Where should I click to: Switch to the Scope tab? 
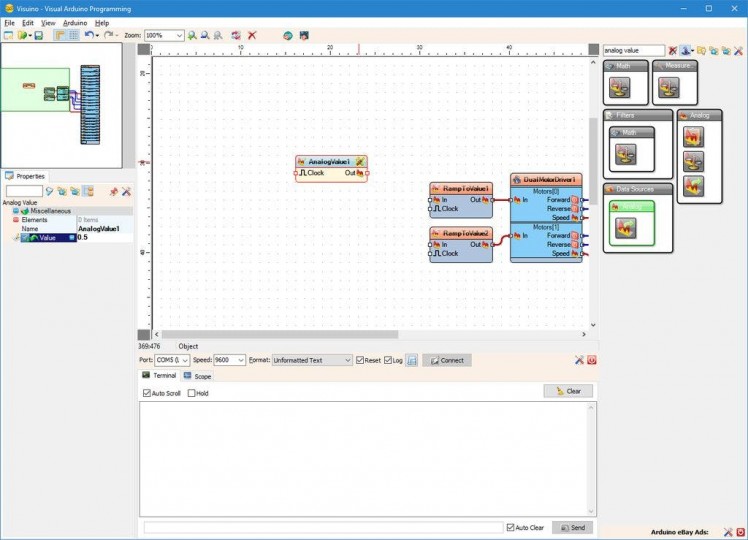(198, 376)
